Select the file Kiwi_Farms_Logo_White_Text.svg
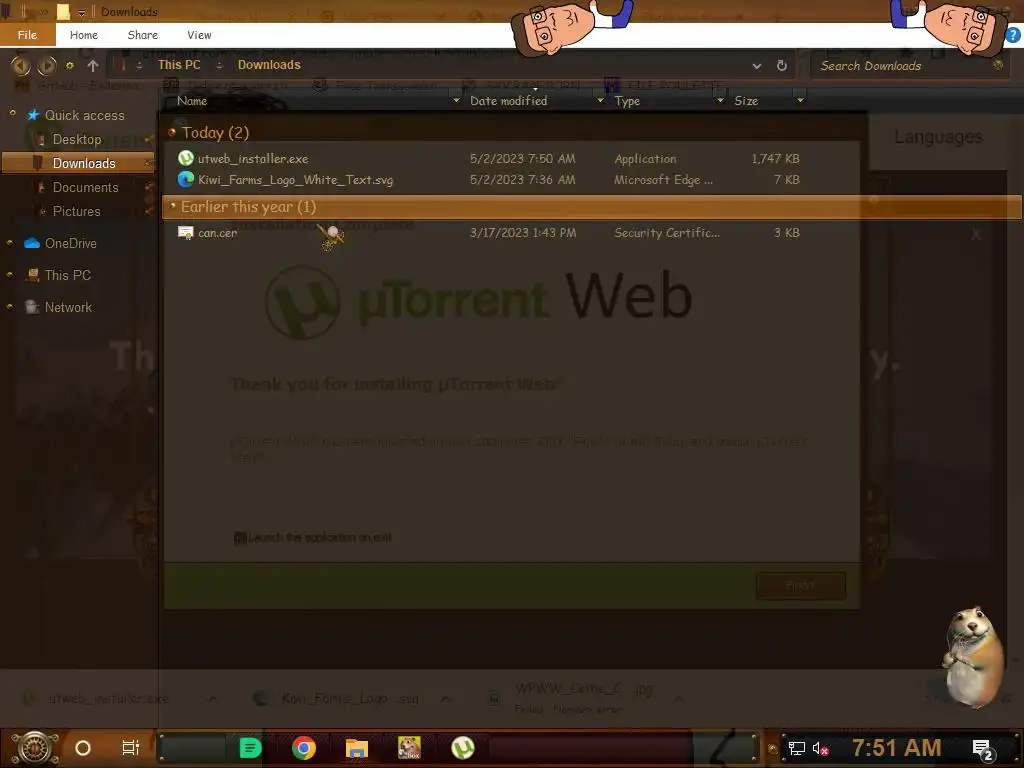Screen dimensions: 1024x768 pos(295,180)
